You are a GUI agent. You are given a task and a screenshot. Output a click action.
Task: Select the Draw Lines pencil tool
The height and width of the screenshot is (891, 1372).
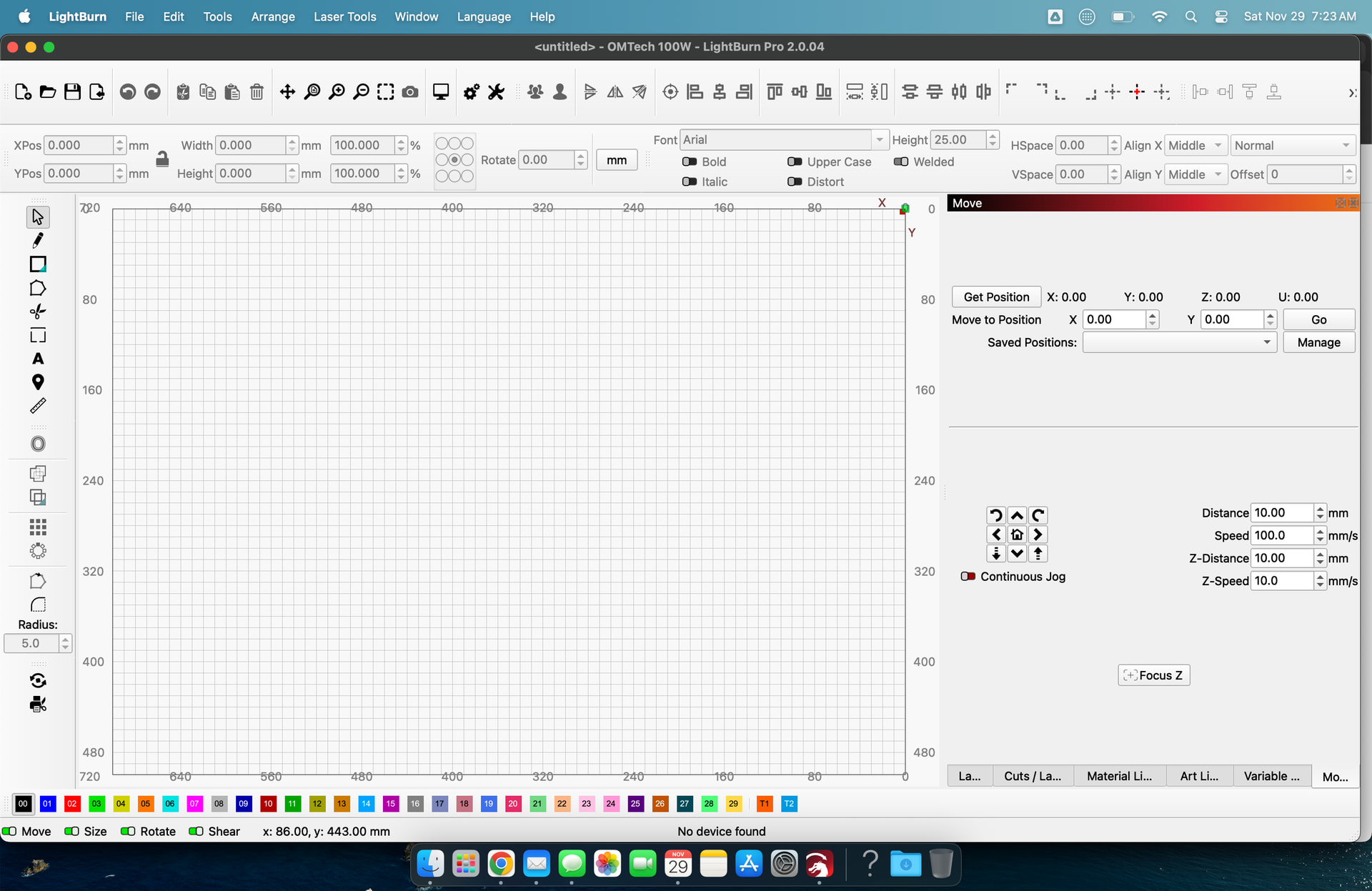click(x=38, y=240)
